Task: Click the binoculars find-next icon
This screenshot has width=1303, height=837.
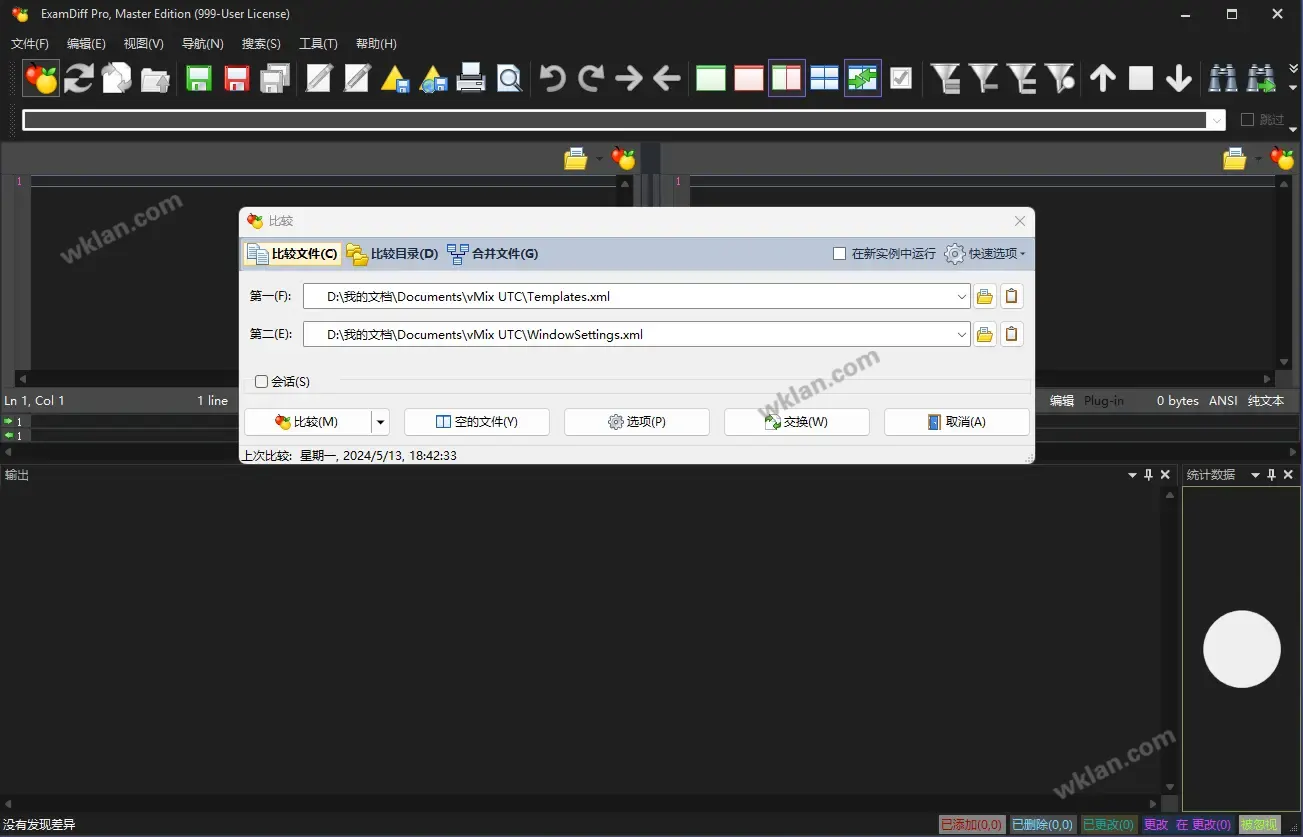Action: (x=1261, y=78)
